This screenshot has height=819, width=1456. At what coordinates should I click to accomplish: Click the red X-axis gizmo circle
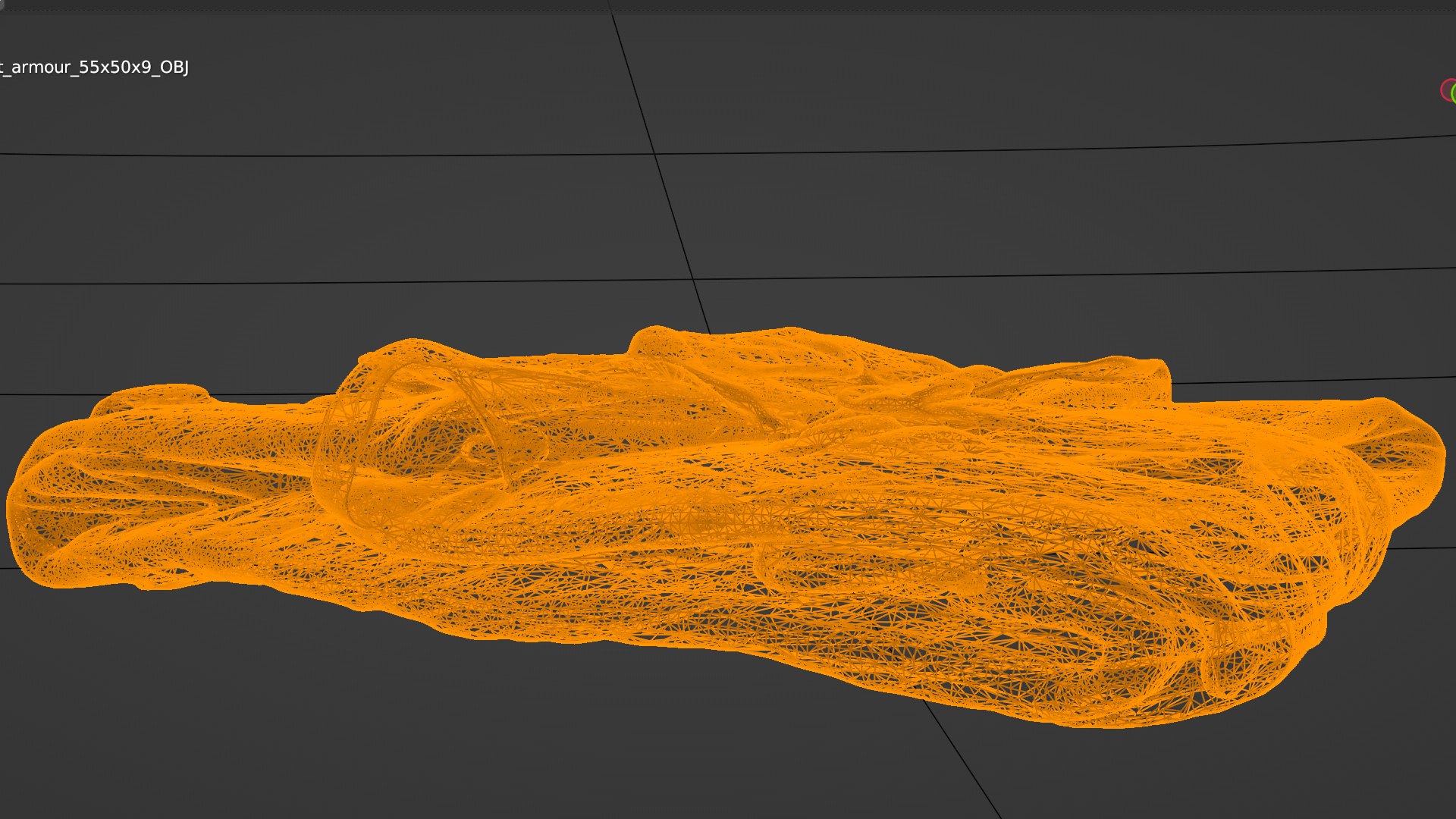coord(1447,91)
